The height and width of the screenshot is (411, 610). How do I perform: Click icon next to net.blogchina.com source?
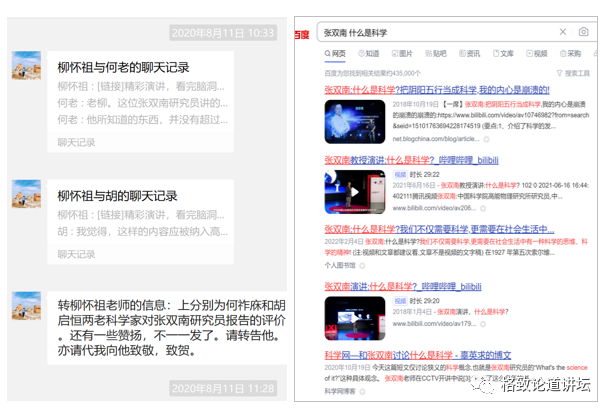tap(486, 139)
